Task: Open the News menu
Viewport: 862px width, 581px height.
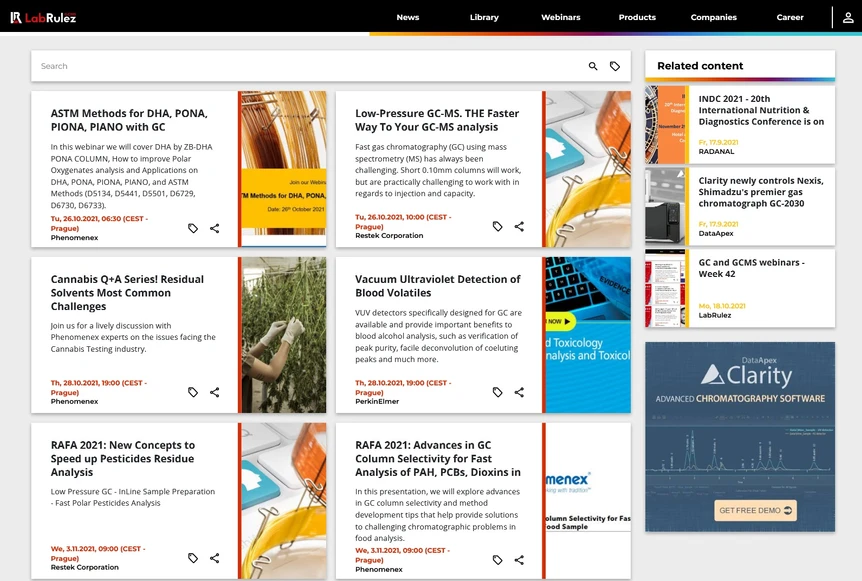Action: tap(408, 18)
